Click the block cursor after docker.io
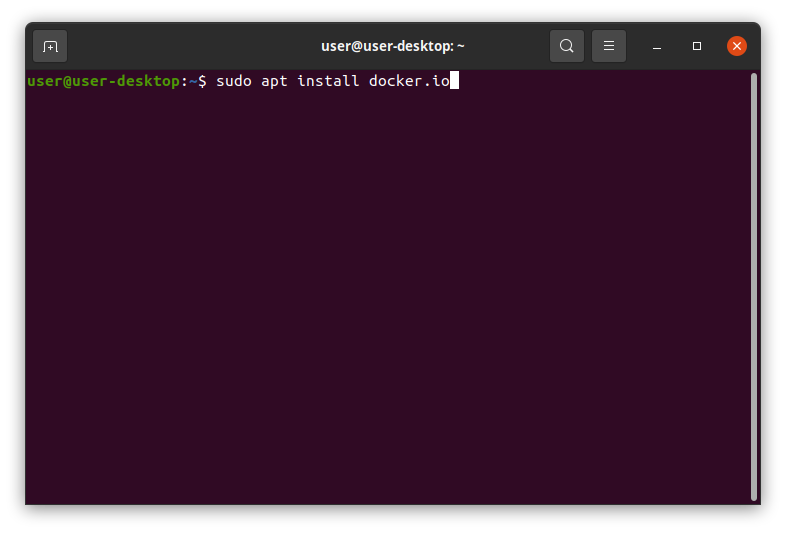Viewport: 786px width, 533px height. click(454, 80)
